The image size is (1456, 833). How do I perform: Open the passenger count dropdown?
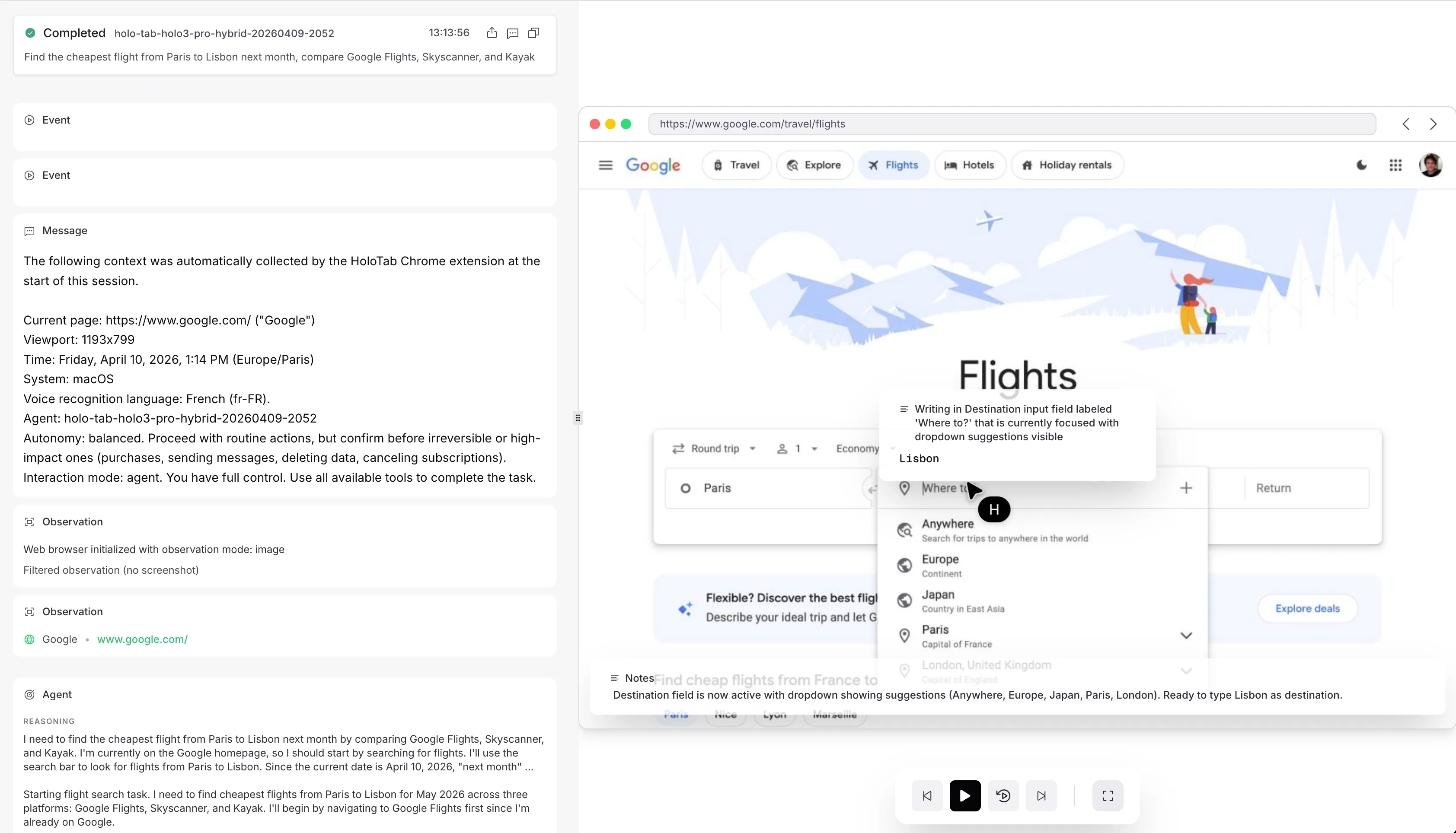click(x=797, y=449)
